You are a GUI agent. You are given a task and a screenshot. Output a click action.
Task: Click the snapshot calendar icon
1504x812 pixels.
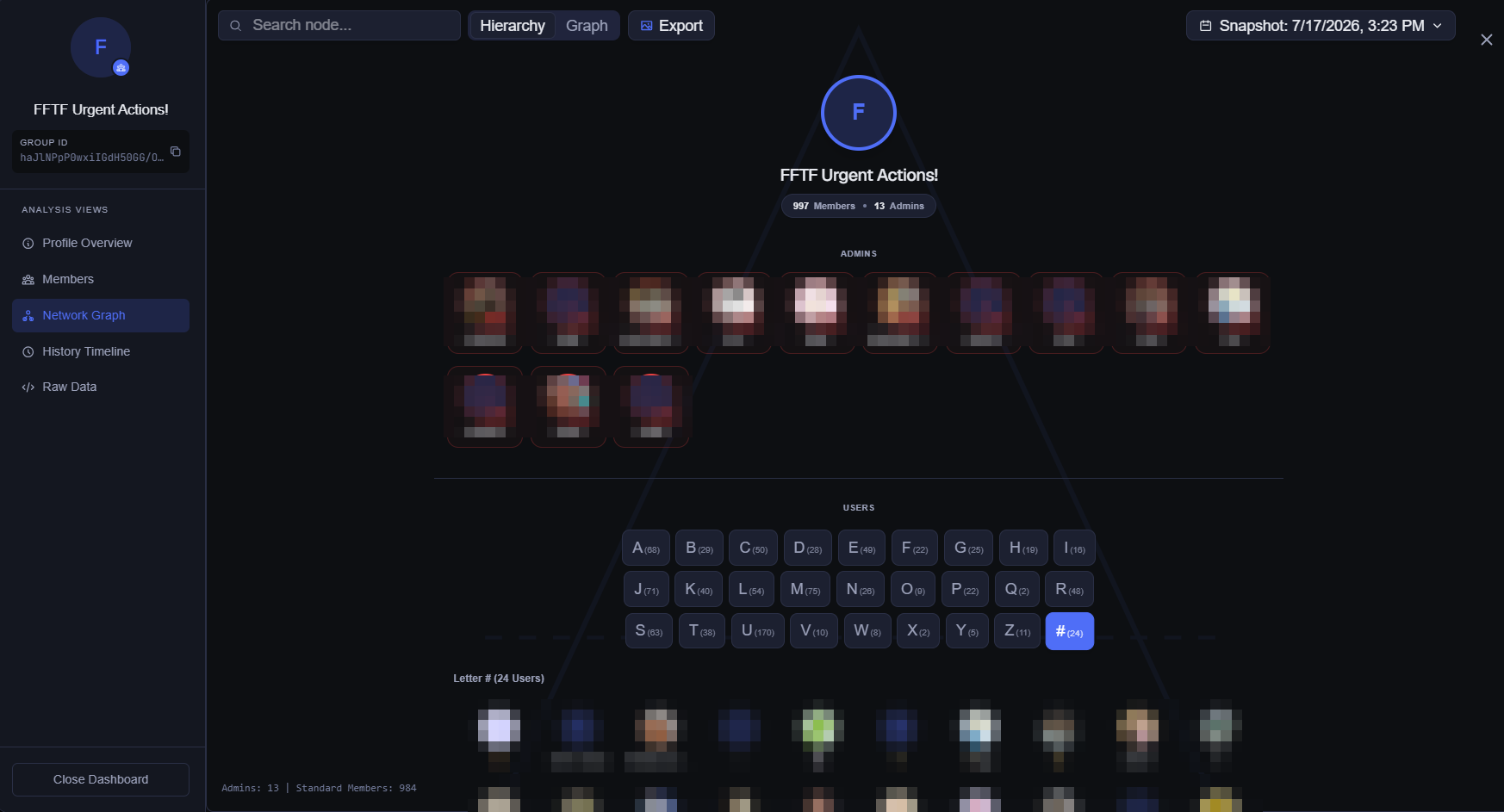(1206, 26)
